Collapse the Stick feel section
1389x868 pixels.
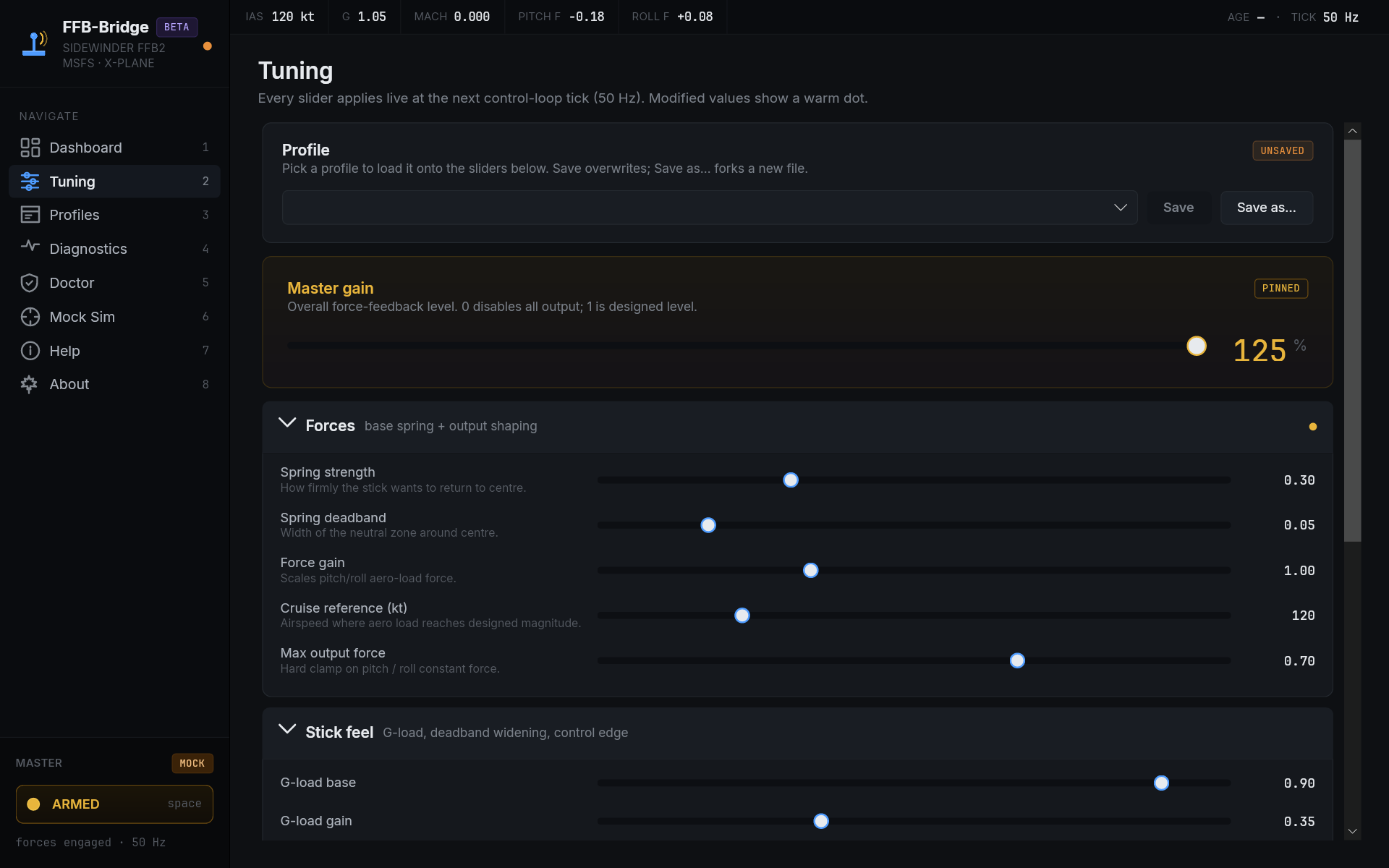[x=287, y=731]
